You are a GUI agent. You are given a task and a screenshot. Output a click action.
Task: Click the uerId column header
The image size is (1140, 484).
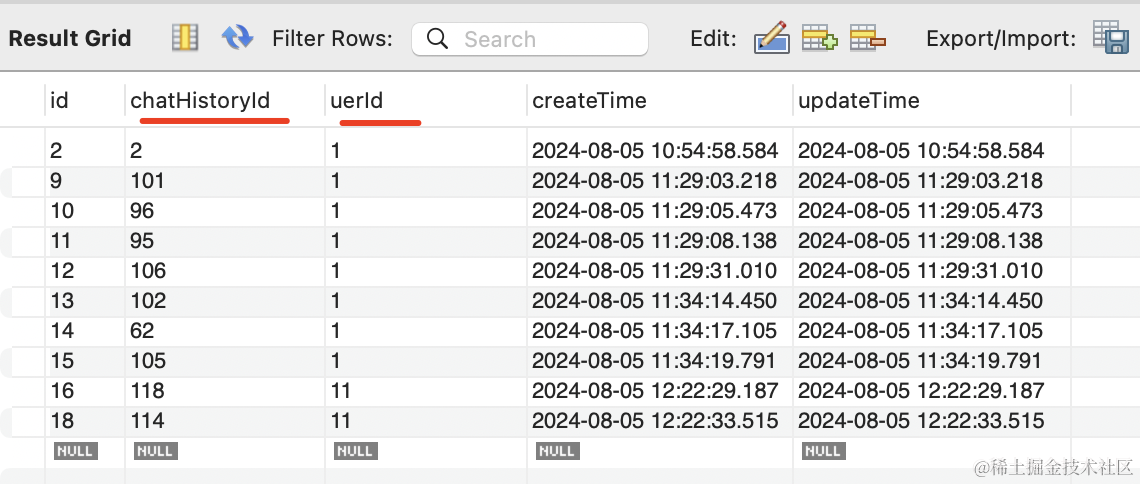[357, 100]
